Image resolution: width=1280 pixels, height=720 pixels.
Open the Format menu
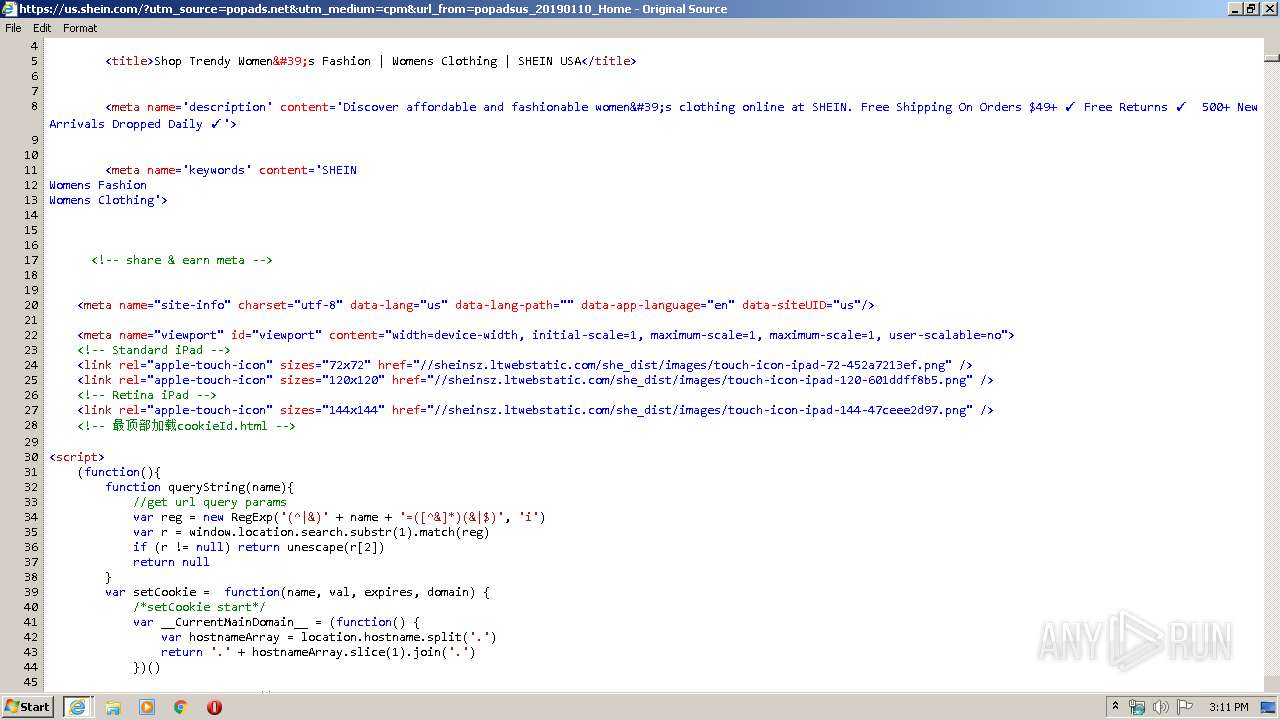point(80,28)
